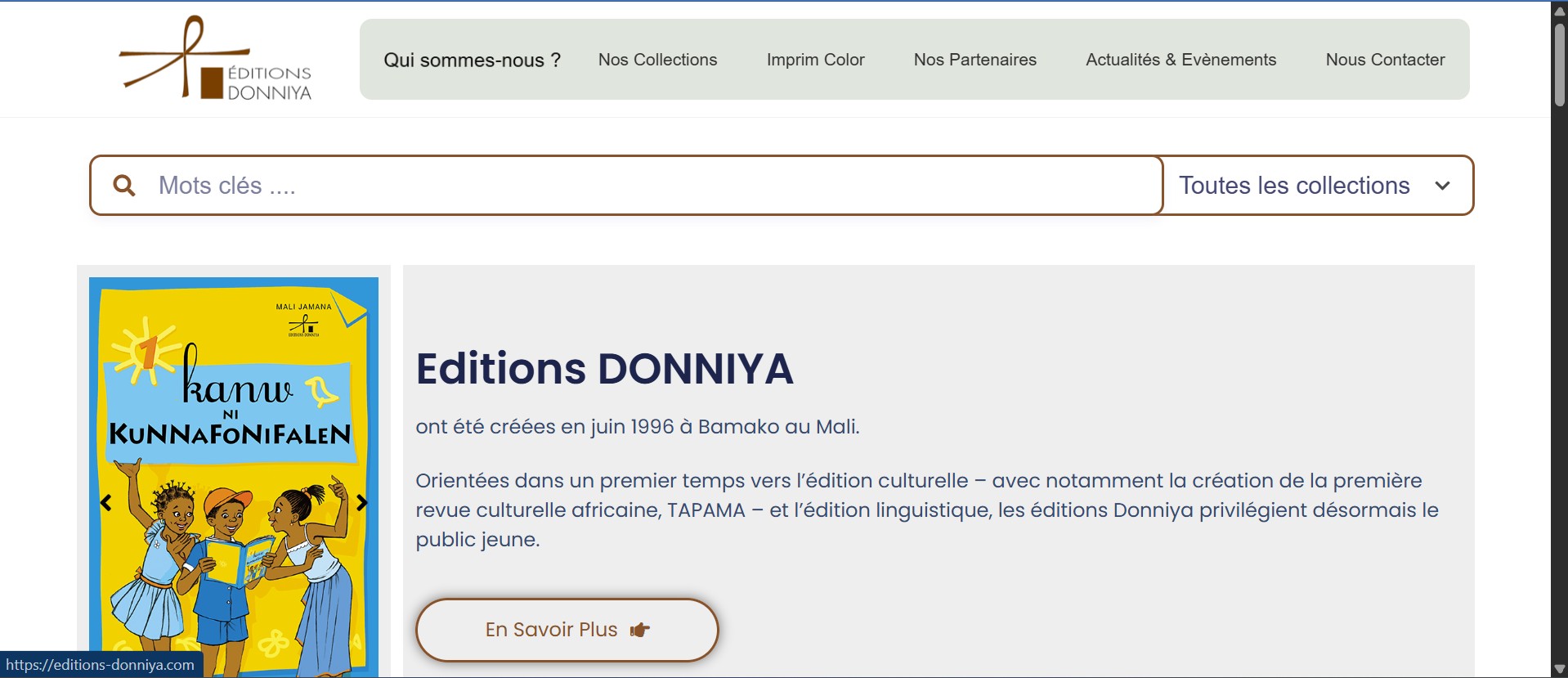Screen dimensions: 1568x678
Task: Click the collections dropdown chevron
Action: click(1442, 186)
